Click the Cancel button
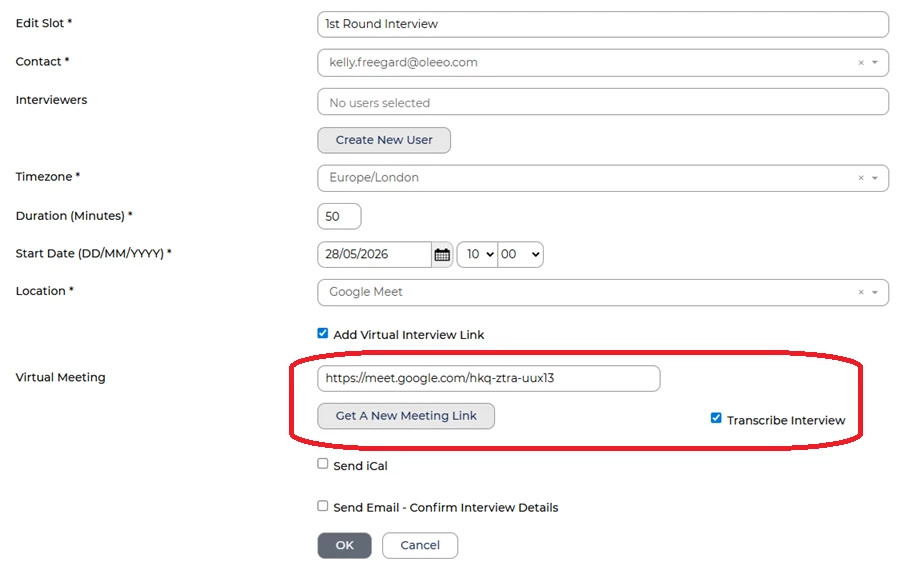This screenshot has height=570, width=910. pos(420,546)
